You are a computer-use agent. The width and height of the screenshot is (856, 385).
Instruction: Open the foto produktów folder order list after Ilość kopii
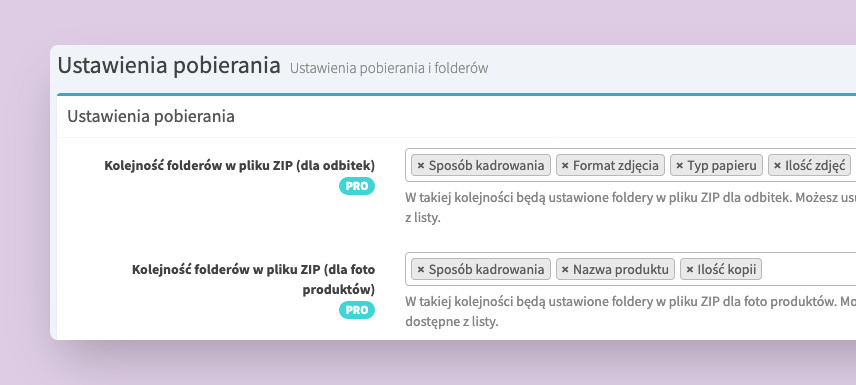808,269
